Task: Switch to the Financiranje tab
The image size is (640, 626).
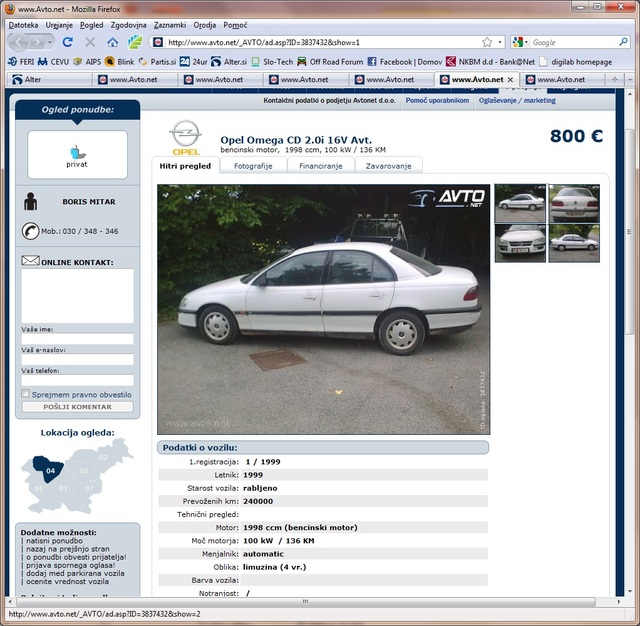Action: [321, 166]
